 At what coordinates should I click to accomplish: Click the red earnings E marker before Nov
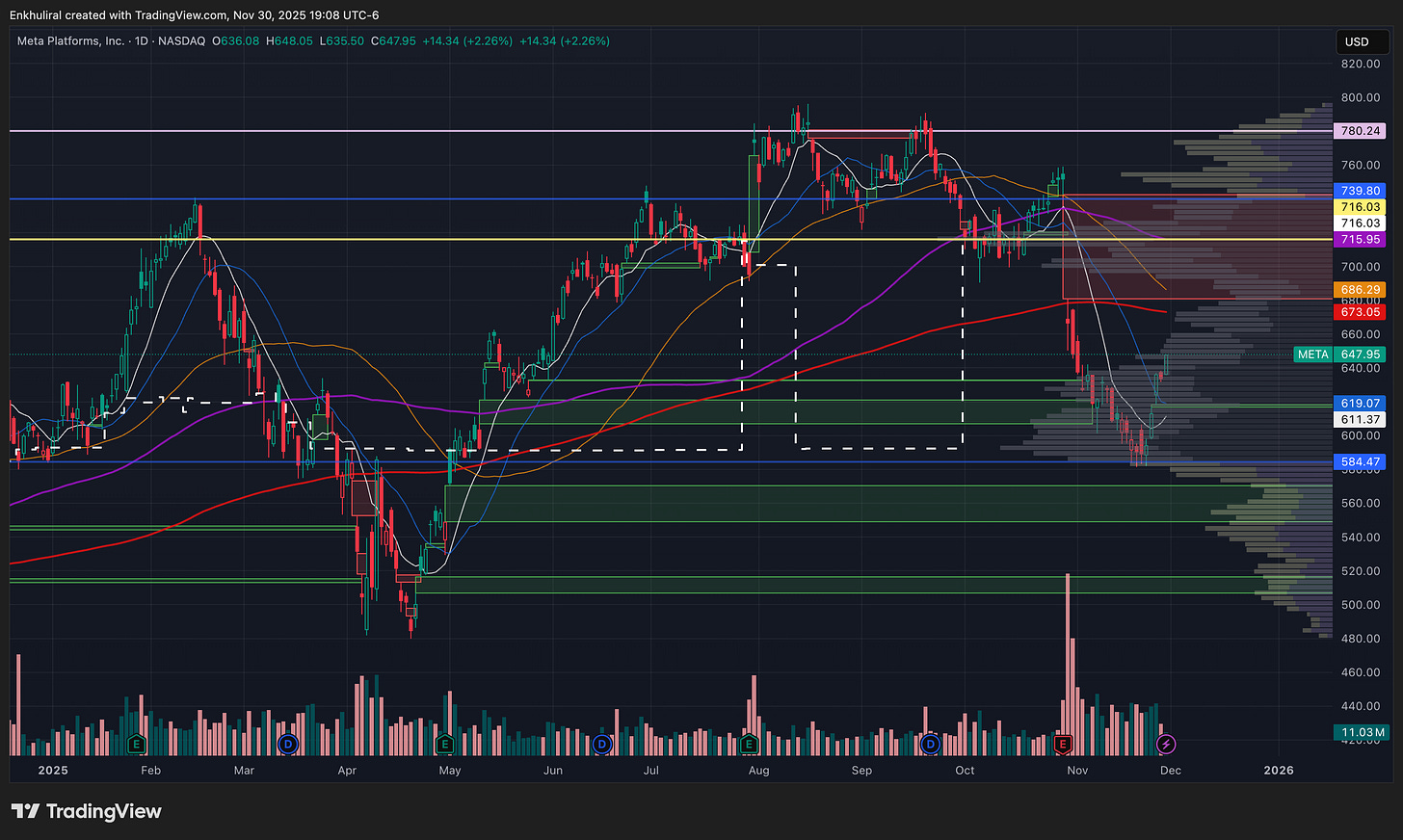pyautogui.click(x=1063, y=744)
